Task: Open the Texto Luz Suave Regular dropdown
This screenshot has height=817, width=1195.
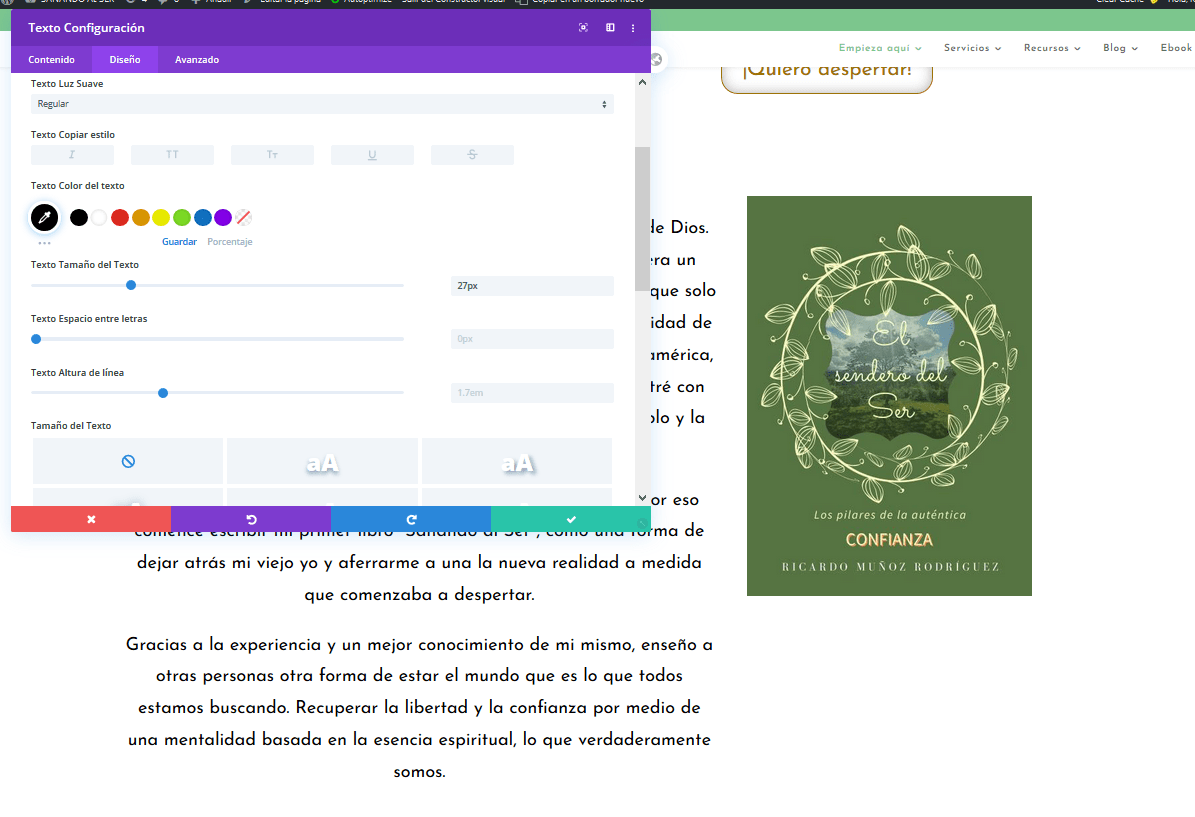Action: pos(322,104)
